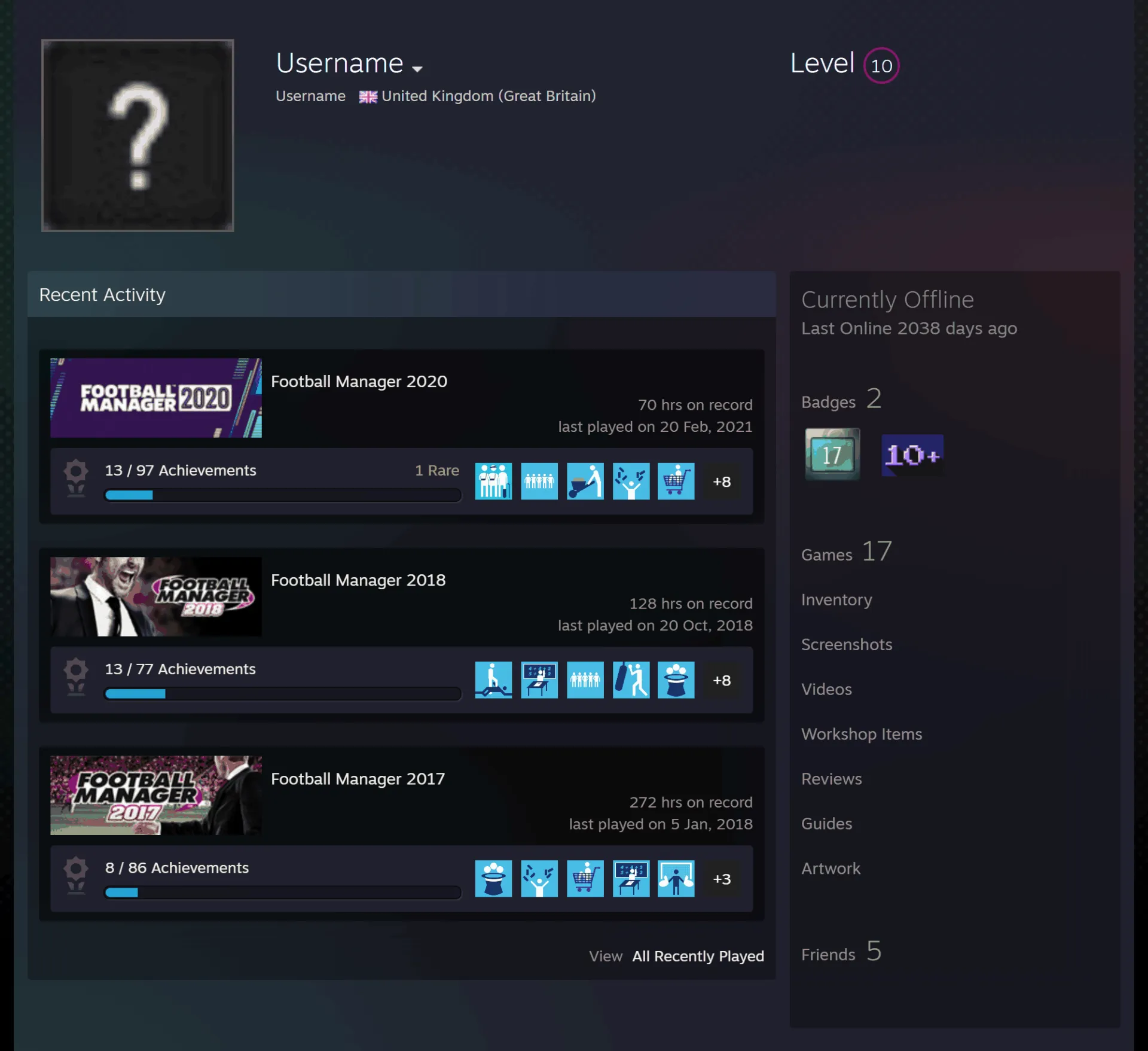Click the 10+ years of service badge
Screen dimensions: 1148x1051
(912, 455)
